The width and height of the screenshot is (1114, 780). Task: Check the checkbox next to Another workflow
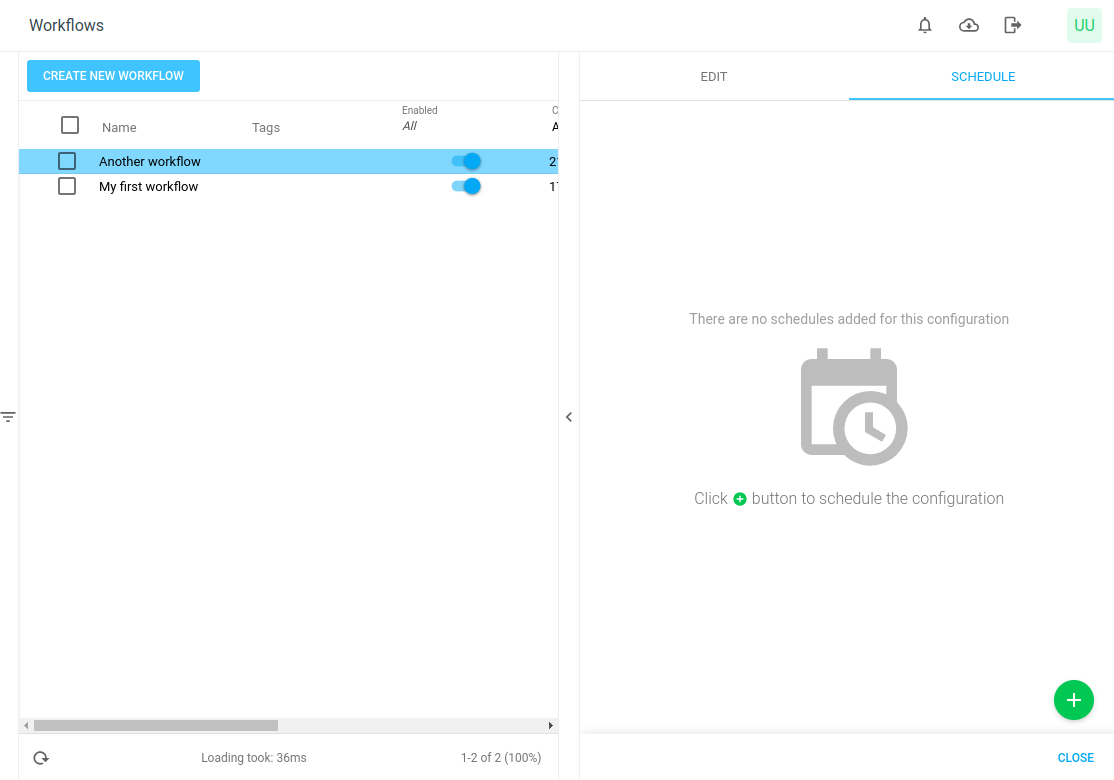(67, 160)
